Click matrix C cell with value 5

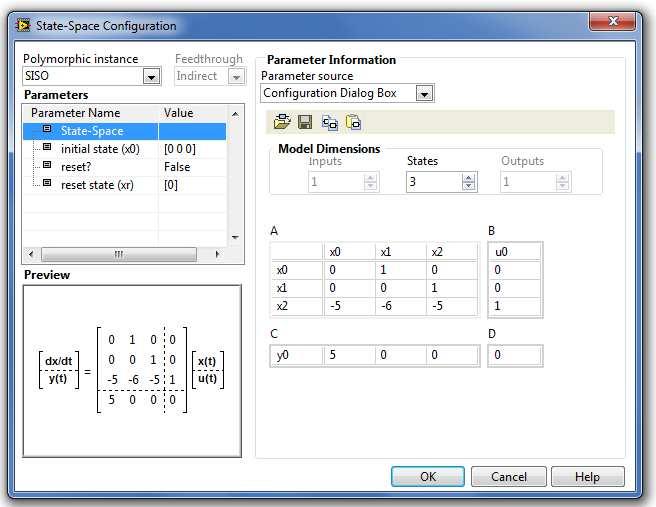(x=349, y=355)
